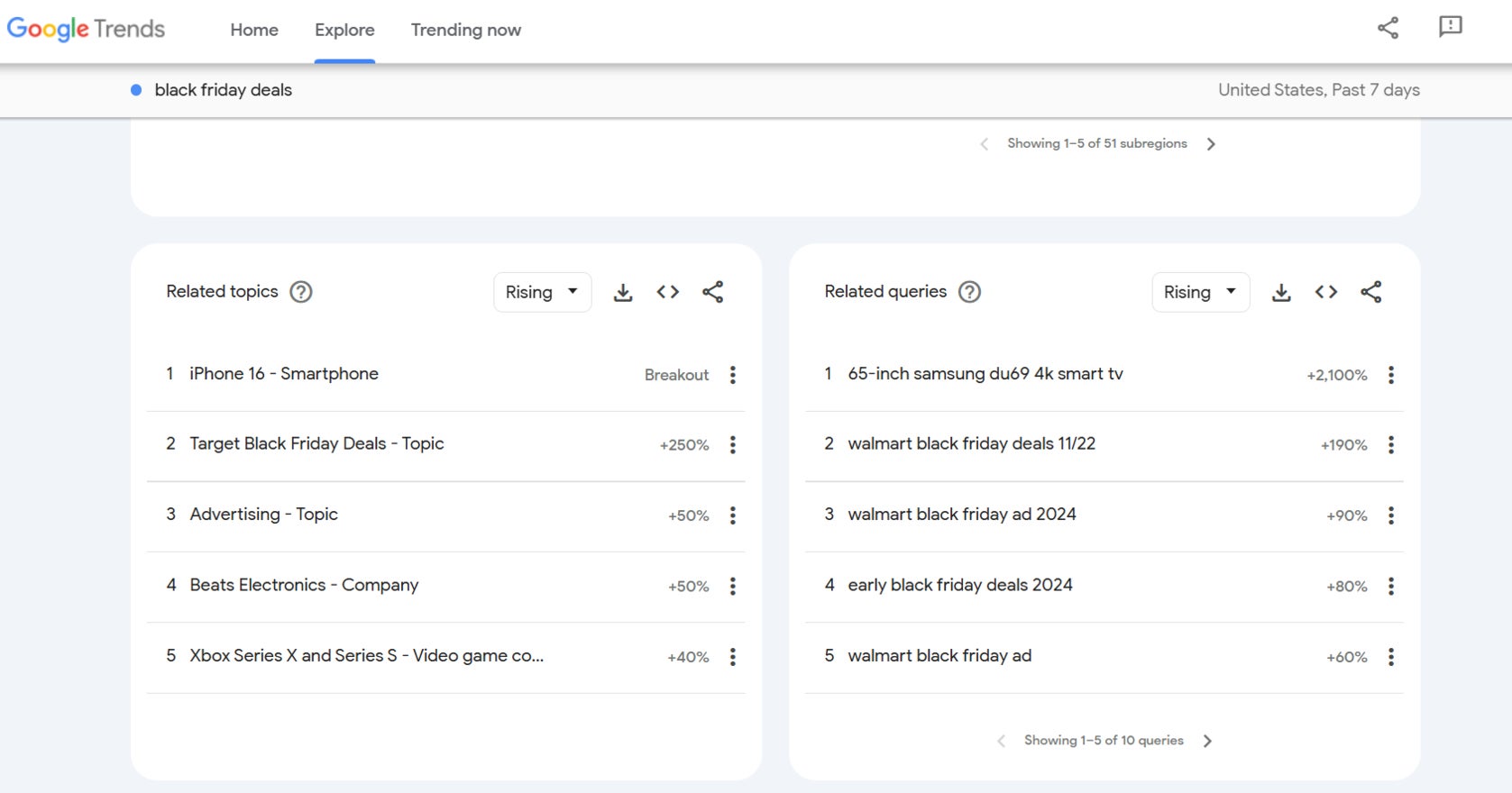The image size is (1512, 793).
Task: Click Showing 1-5 of 10 queries text
Action: (1104, 740)
